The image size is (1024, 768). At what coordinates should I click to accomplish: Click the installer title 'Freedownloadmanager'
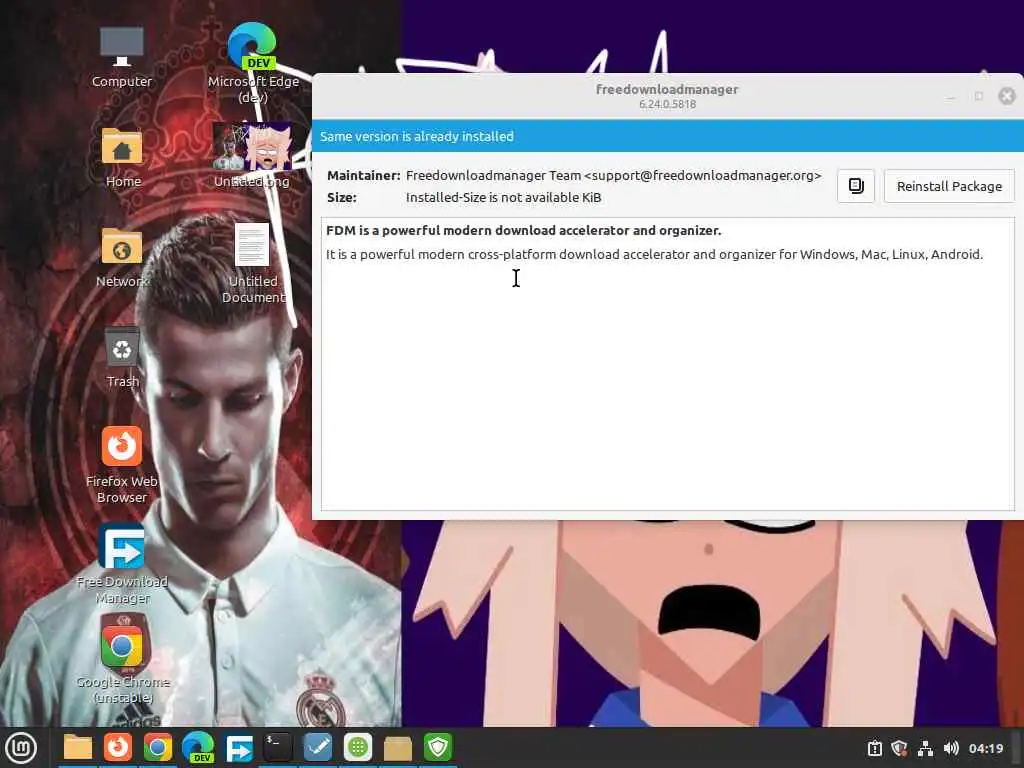(x=667, y=89)
